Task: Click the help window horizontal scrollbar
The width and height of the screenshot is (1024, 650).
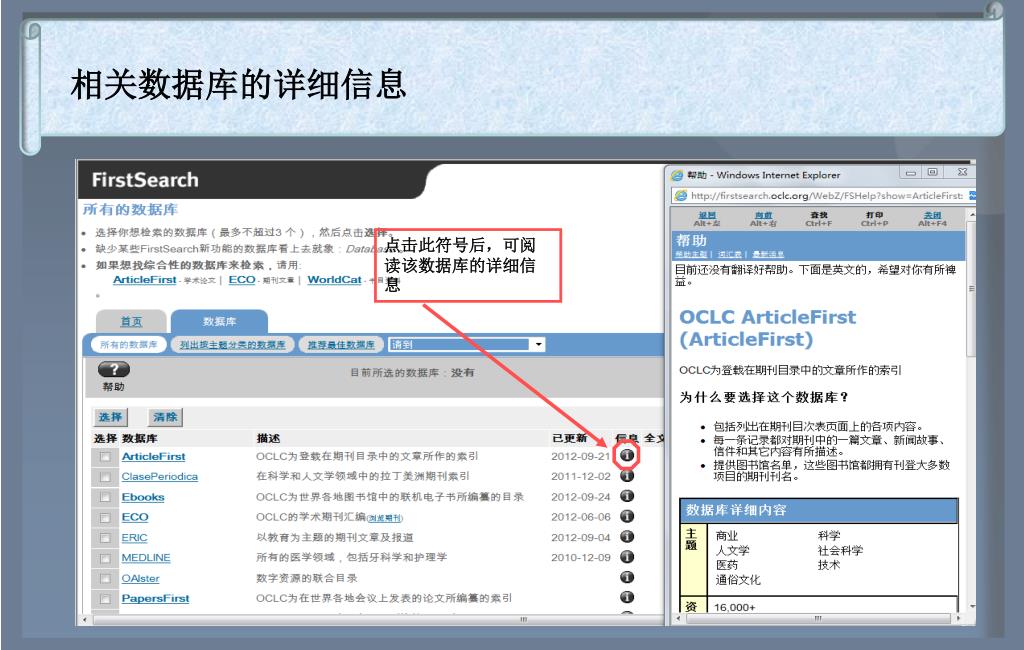Action: [x=818, y=618]
